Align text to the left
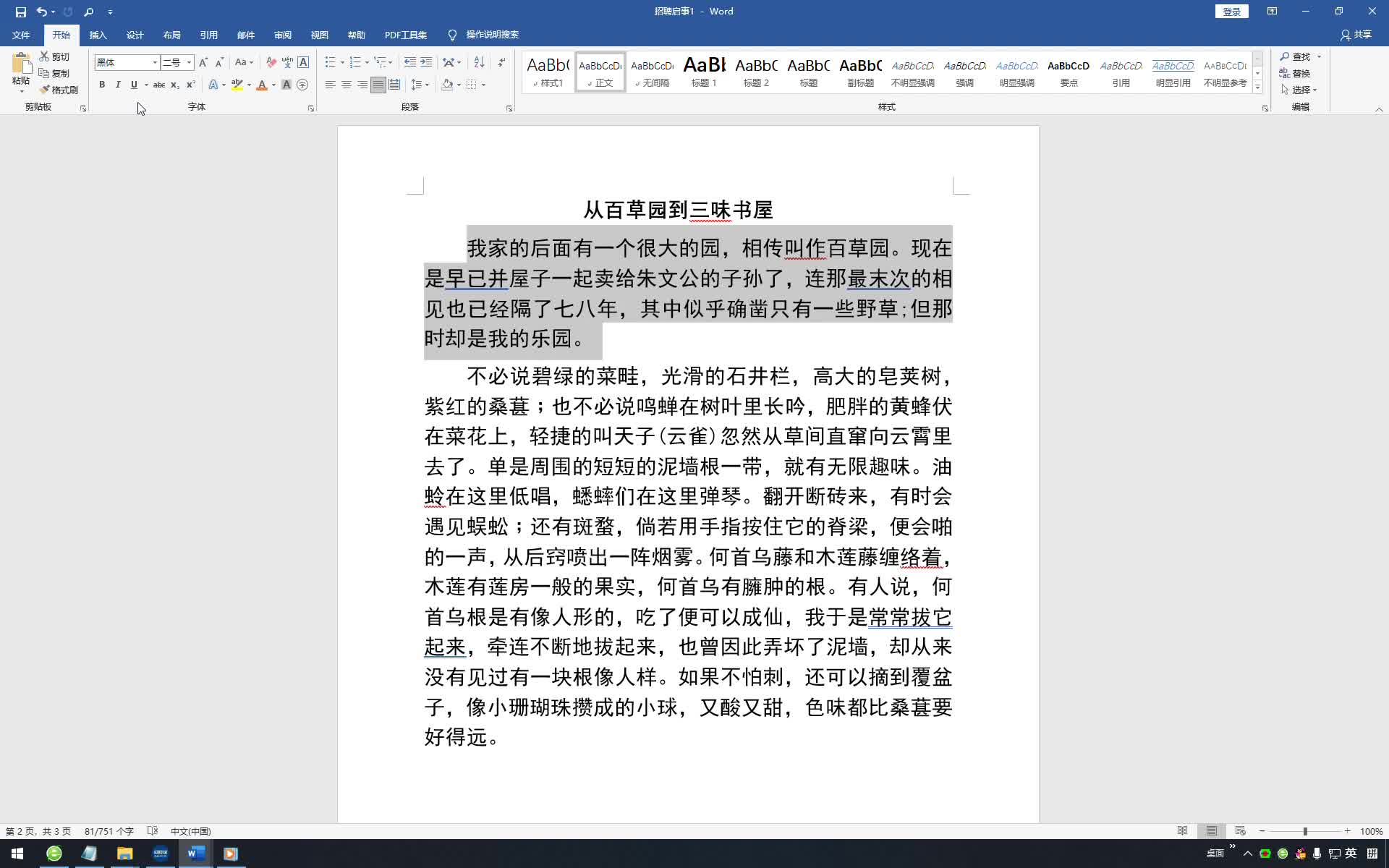1389x868 pixels. [330, 85]
